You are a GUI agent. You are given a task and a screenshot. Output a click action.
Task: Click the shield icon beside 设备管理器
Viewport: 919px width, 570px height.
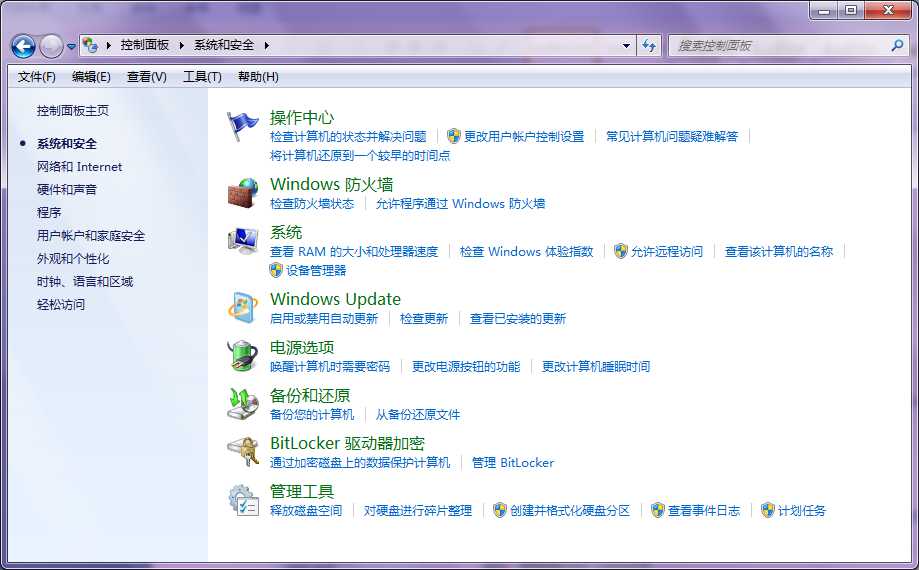click(x=276, y=270)
